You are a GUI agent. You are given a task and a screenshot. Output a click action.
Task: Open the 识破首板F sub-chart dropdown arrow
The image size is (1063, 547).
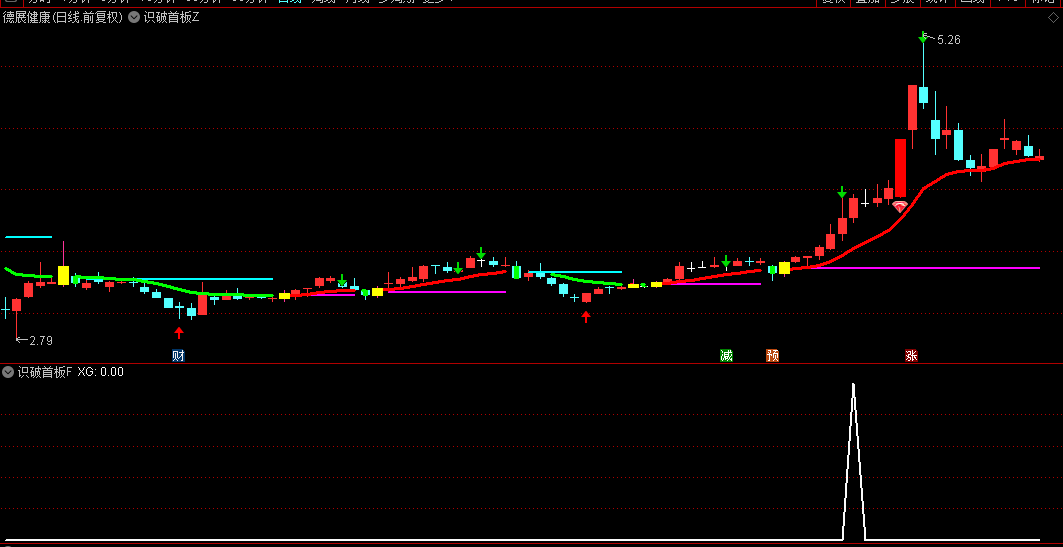[x=8, y=371]
